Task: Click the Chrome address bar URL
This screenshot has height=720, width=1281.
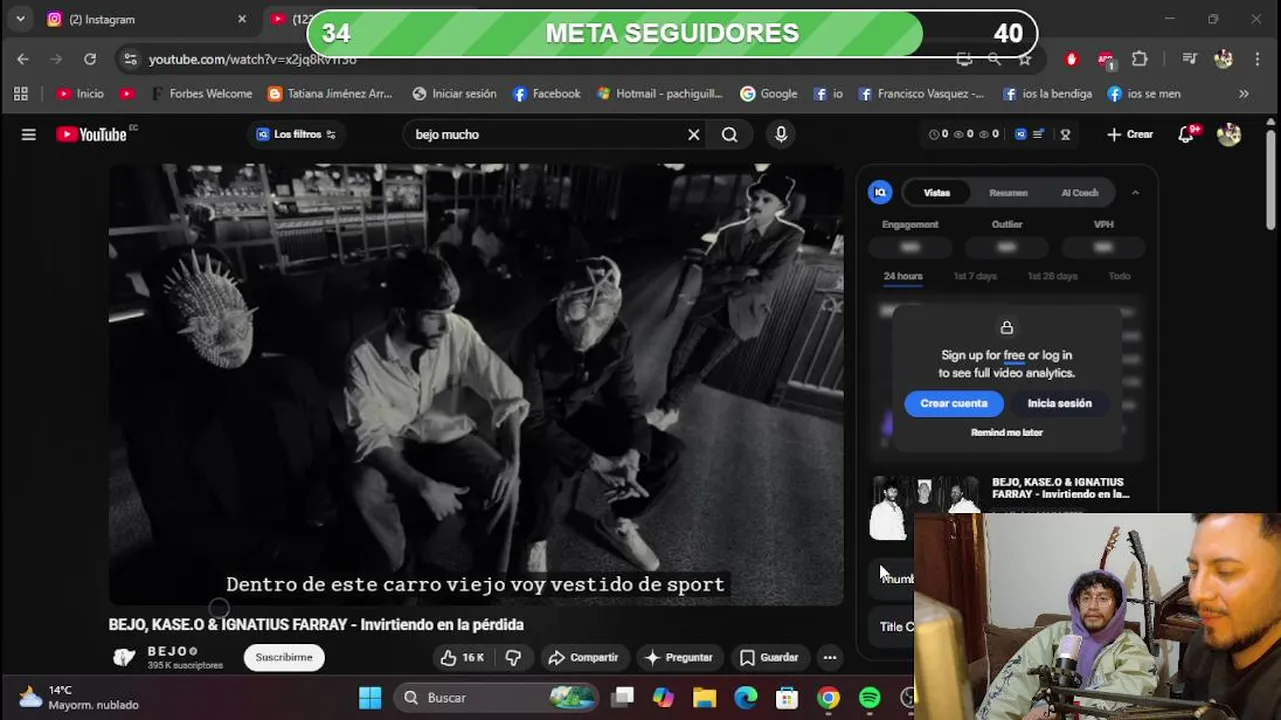Action: (x=253, y=60)
